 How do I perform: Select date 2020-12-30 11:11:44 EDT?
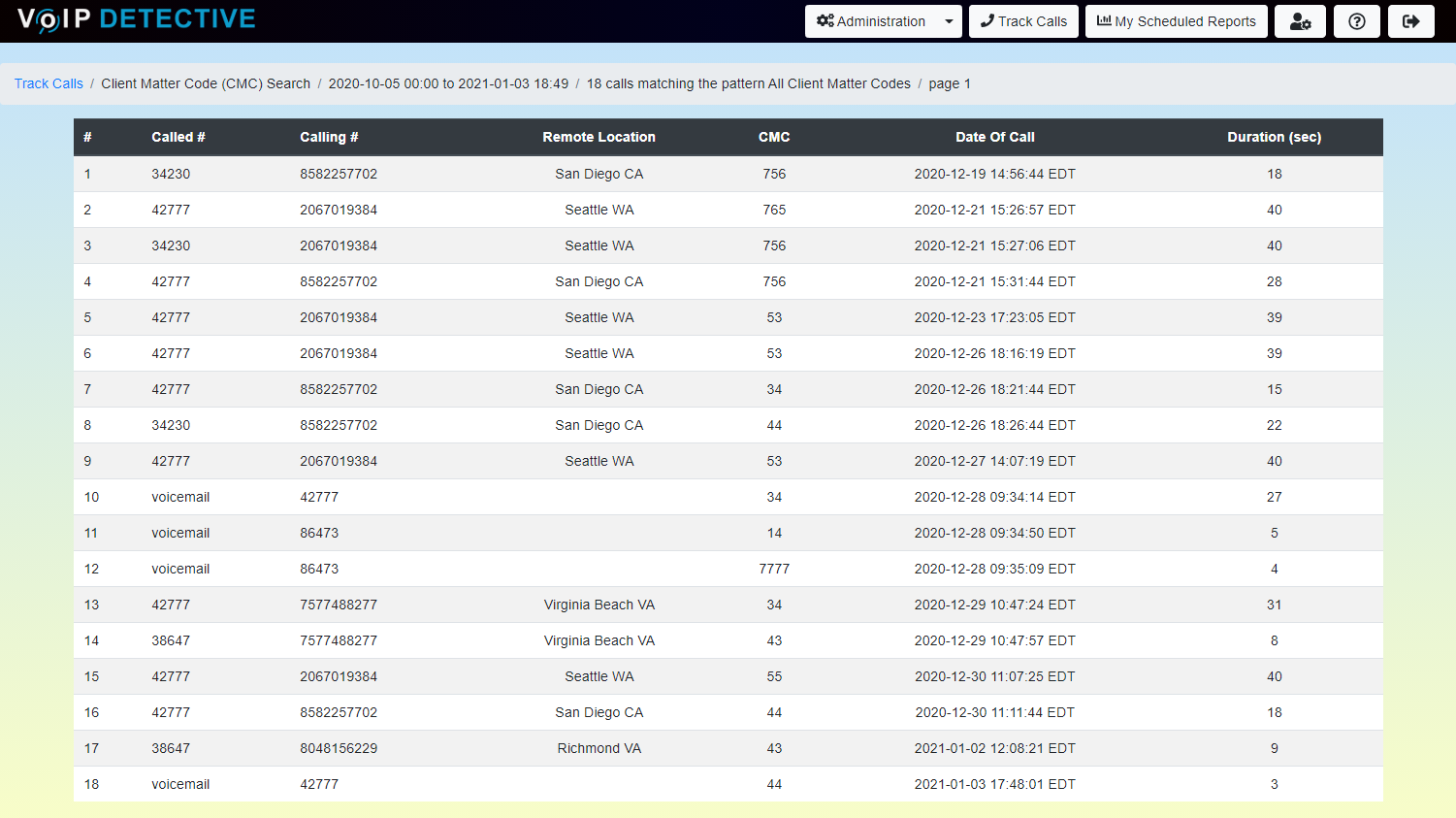coord(995,712)
